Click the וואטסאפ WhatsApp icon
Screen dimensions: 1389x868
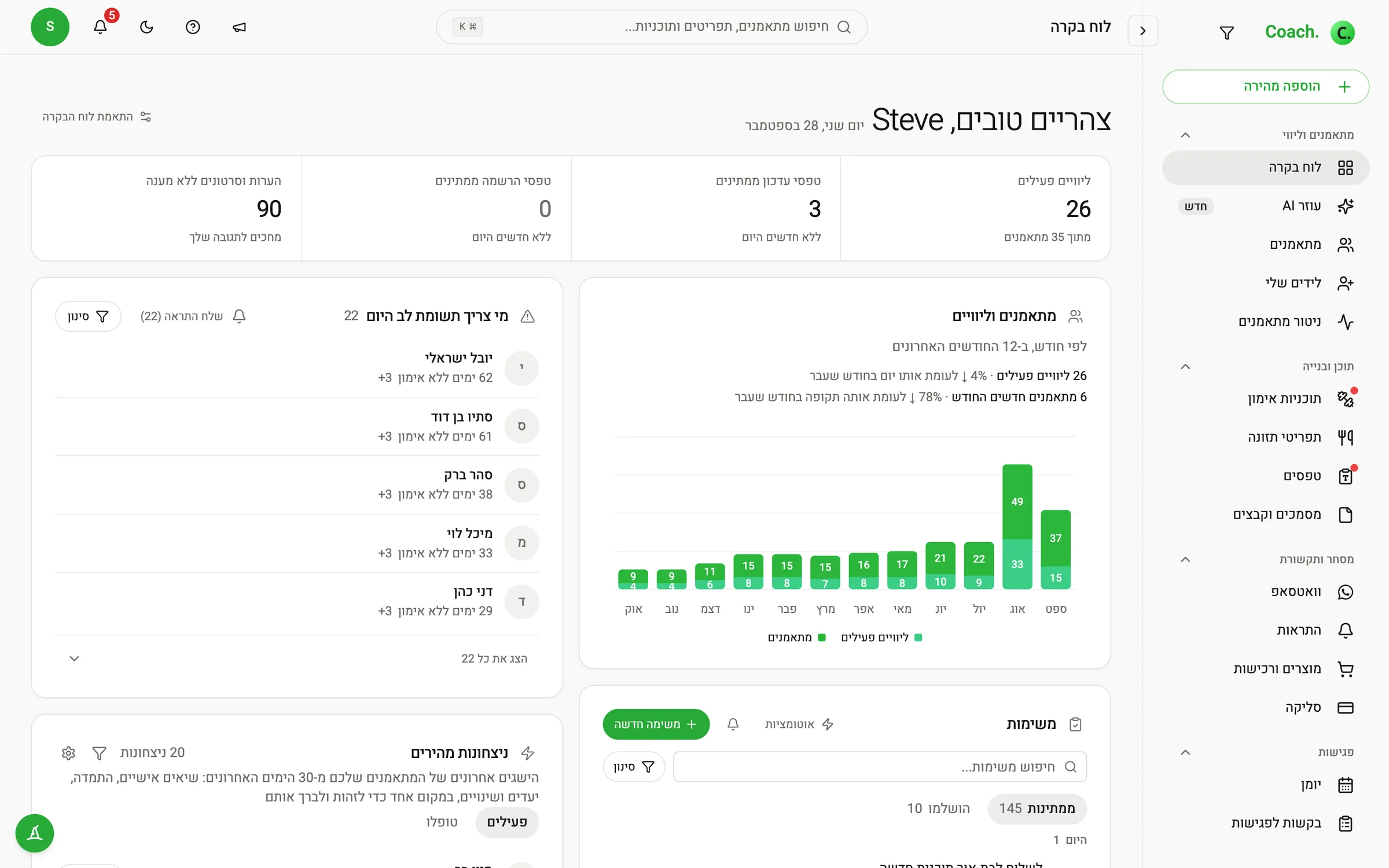[x=1345, y=592]
